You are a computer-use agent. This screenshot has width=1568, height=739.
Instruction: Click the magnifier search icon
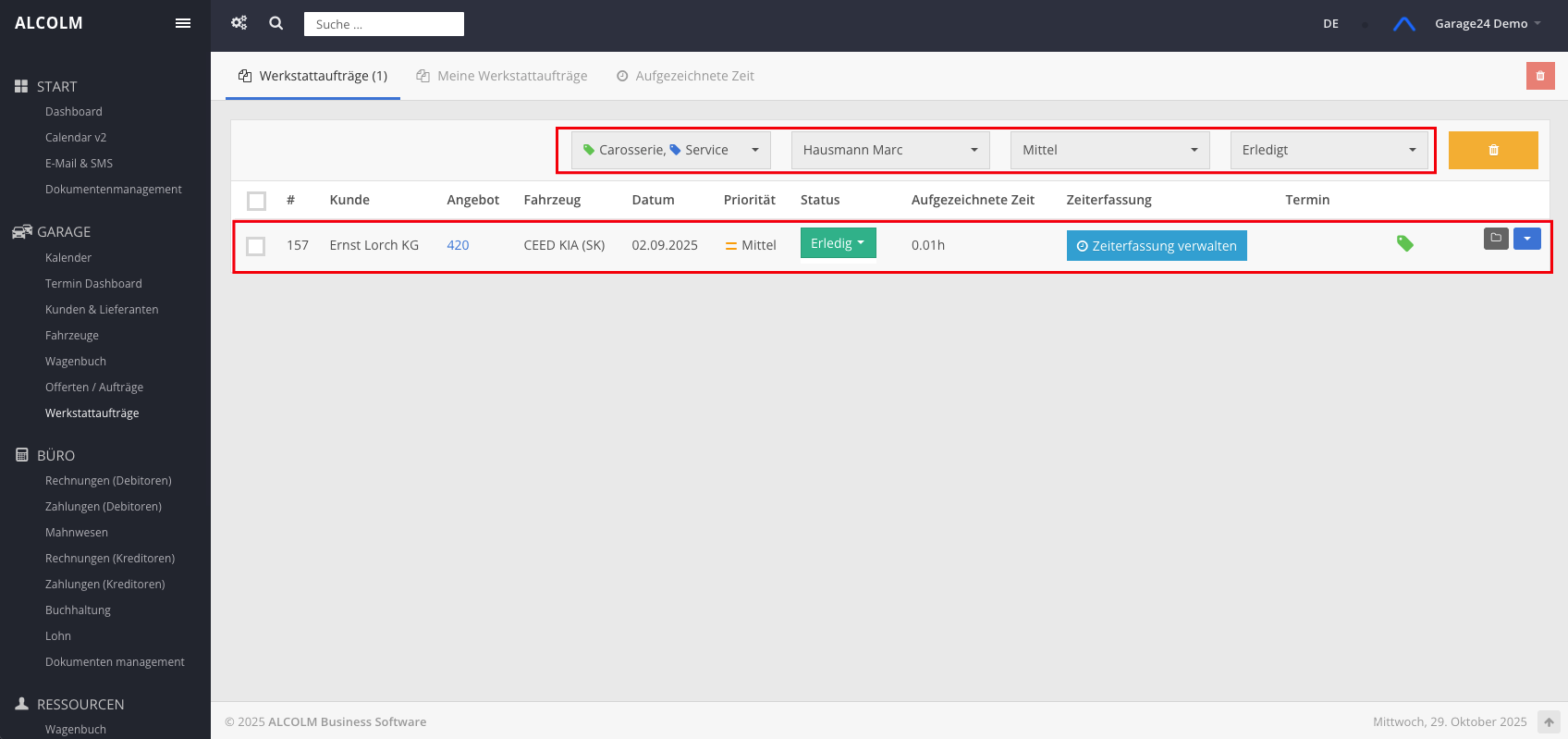coord(276,23)
